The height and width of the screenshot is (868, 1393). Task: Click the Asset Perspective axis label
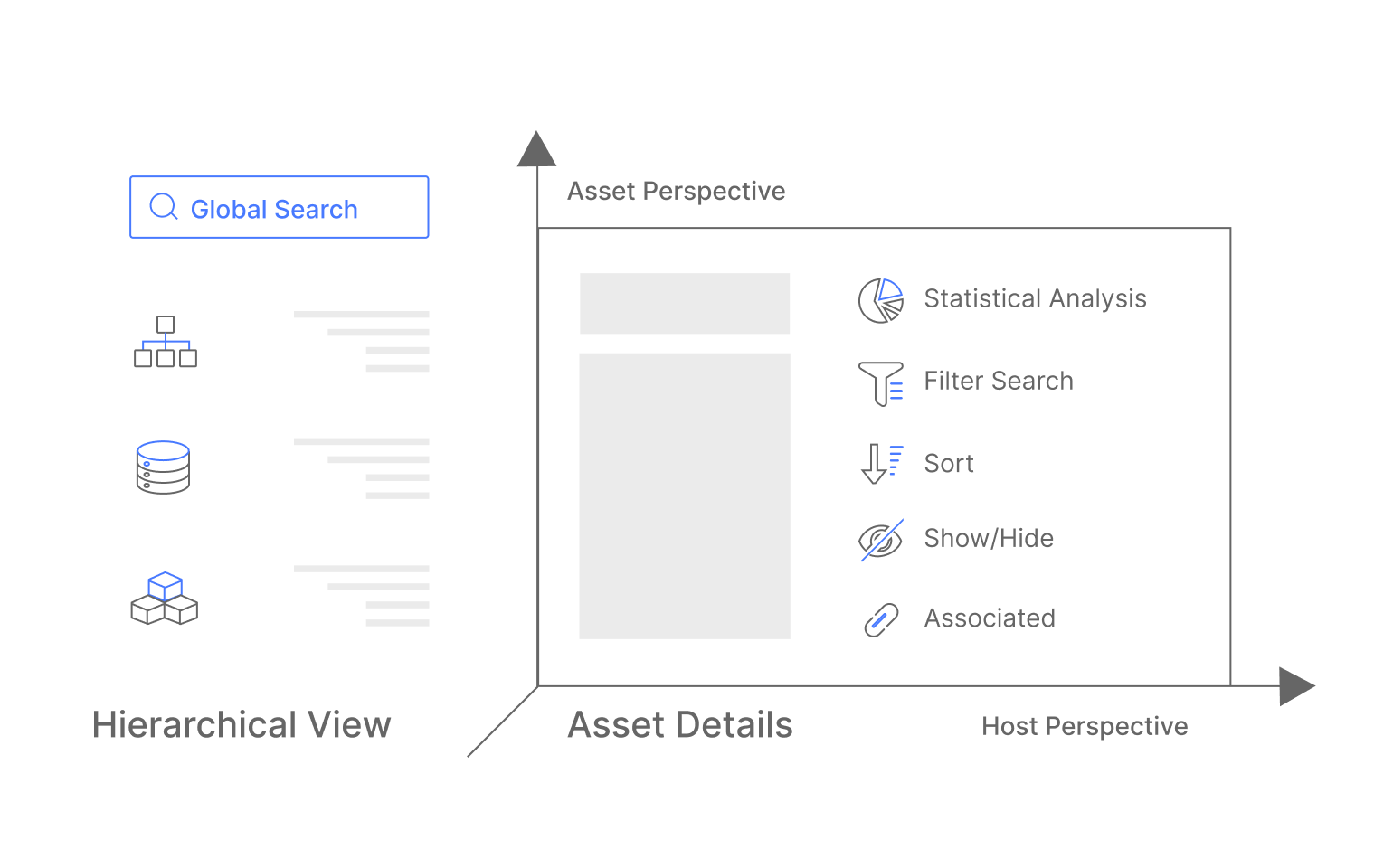click(x=676, y=191)
